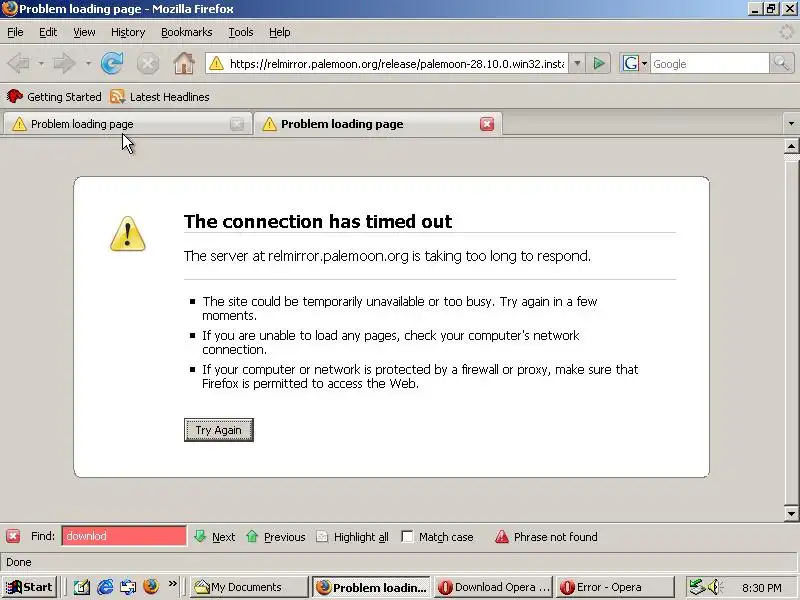Viewport: 800px width, 600px height.
Task: Enable the Match case checkbox
Action: (x=407, y=537)
